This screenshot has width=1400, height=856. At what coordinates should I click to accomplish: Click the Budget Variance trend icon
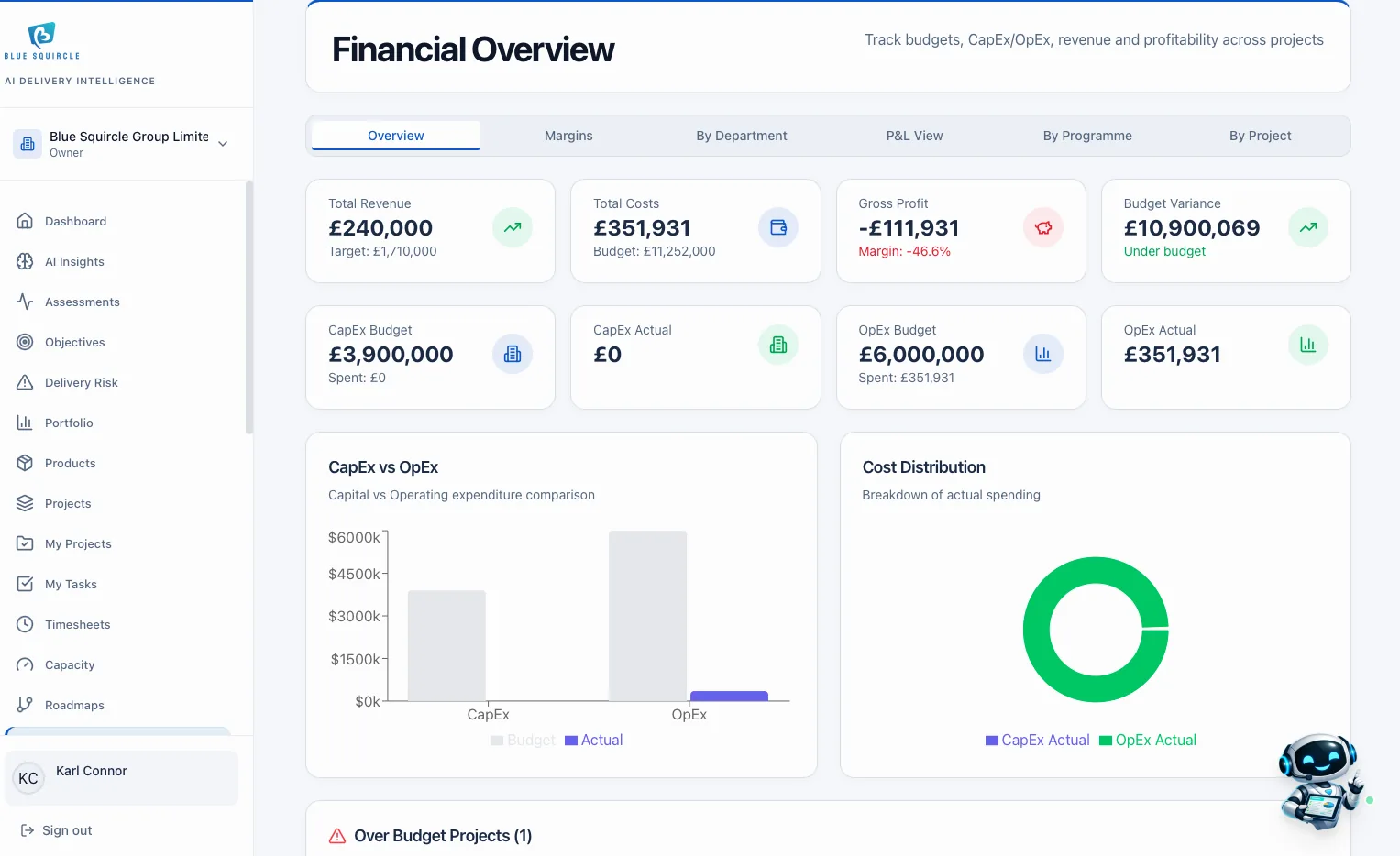(1308, 227)
